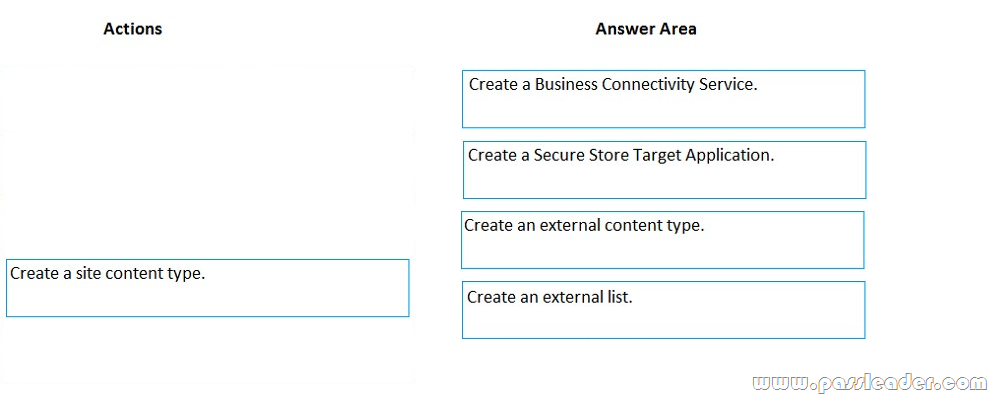The width and height of the screenshot is (1000, 399).
Task: Select the first step in the Answer Area
Action: pos(663,99)
